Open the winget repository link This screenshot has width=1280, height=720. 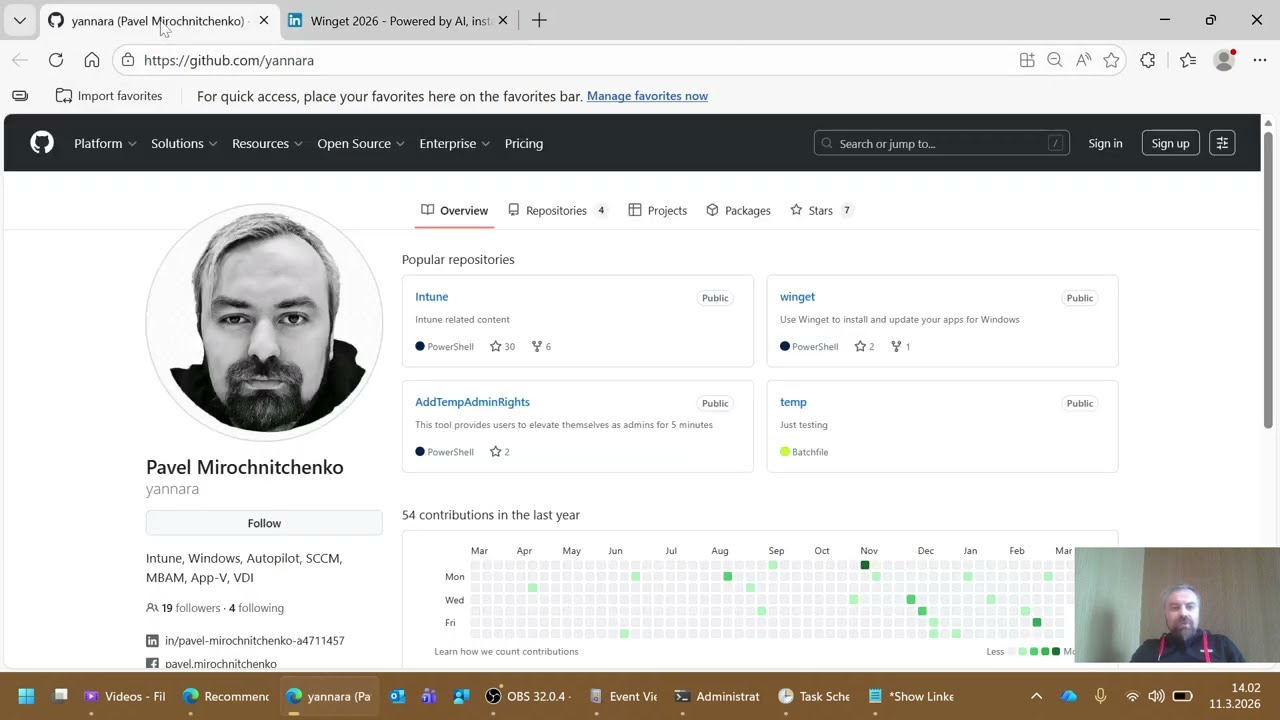coord(797,297)
